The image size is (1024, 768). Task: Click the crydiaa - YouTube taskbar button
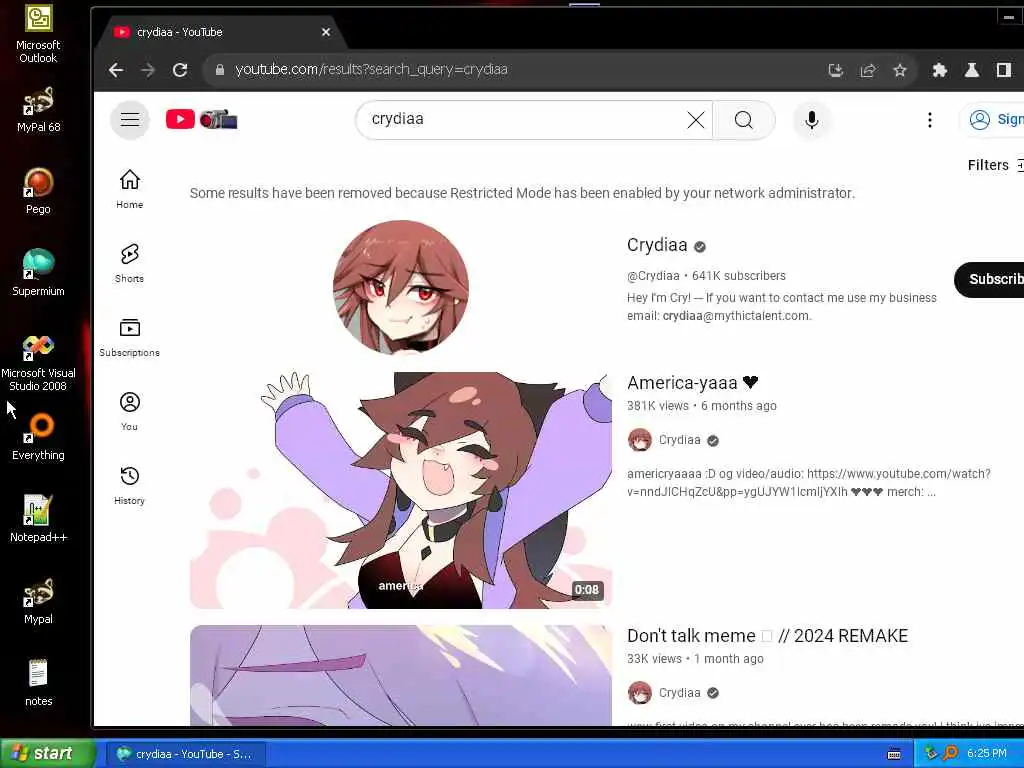point(186,754)
